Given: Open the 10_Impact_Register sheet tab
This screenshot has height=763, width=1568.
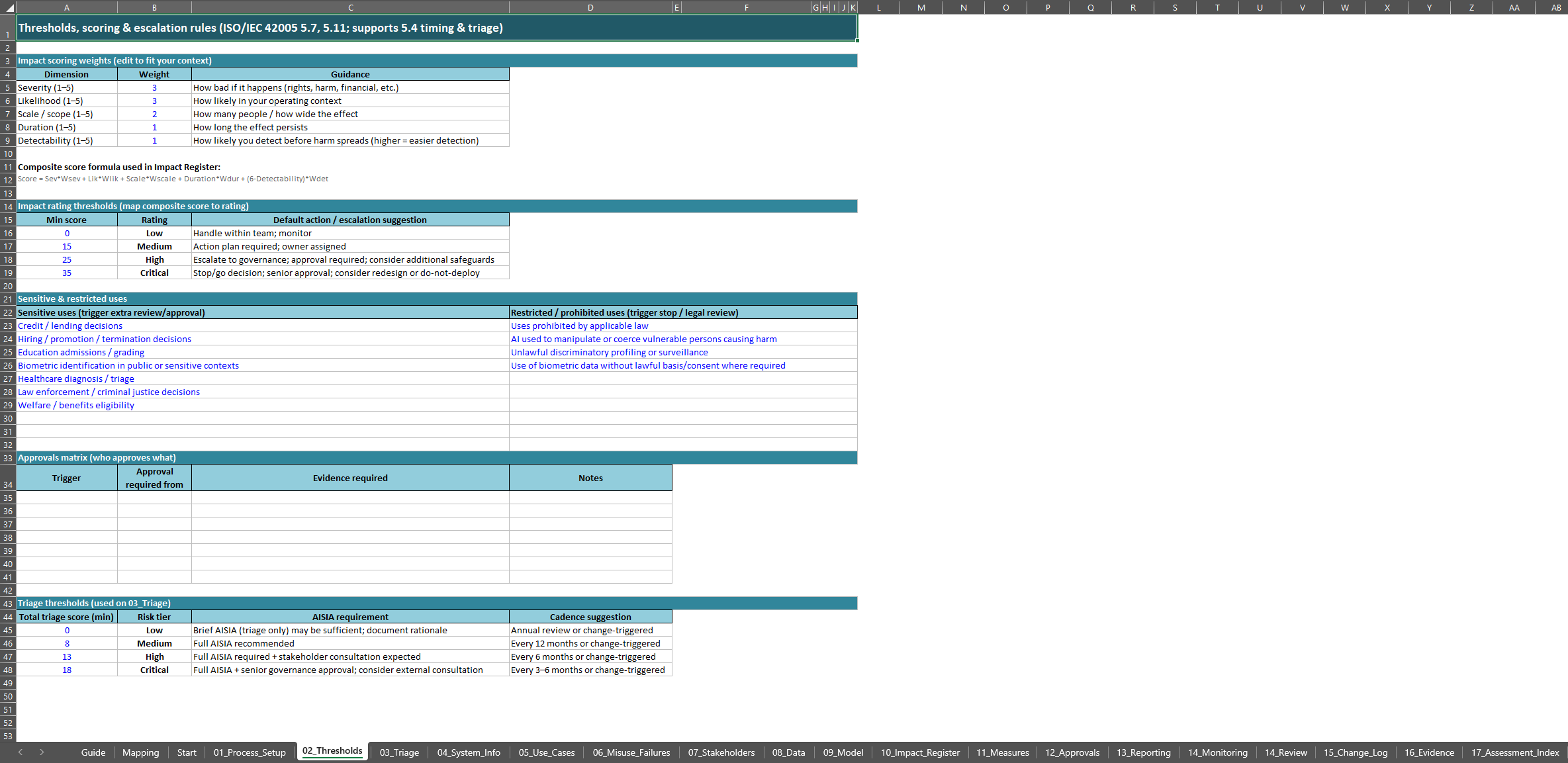Looking at the screenshot, I should (x=919, y=752).
